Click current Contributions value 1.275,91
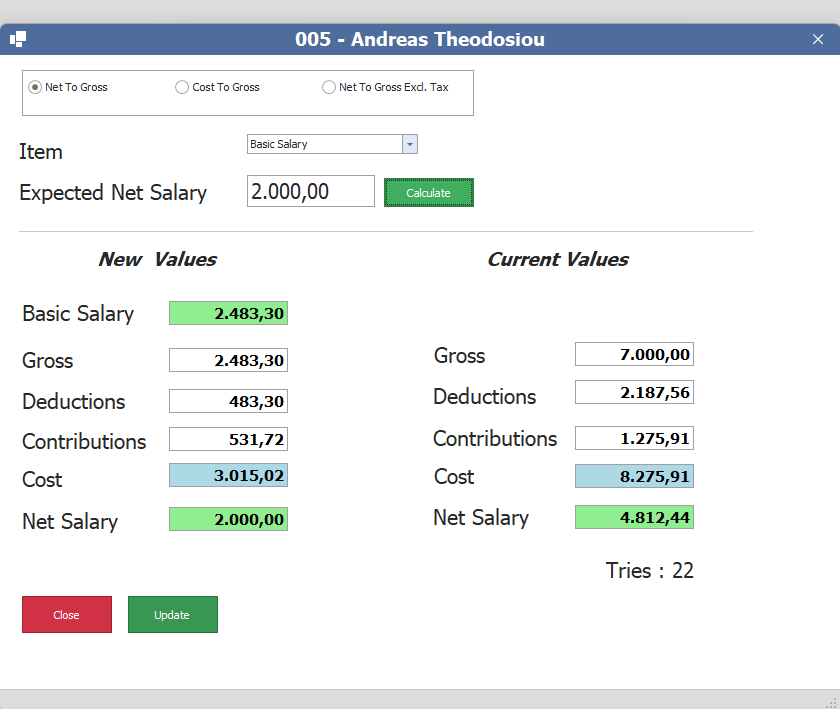 634,438
